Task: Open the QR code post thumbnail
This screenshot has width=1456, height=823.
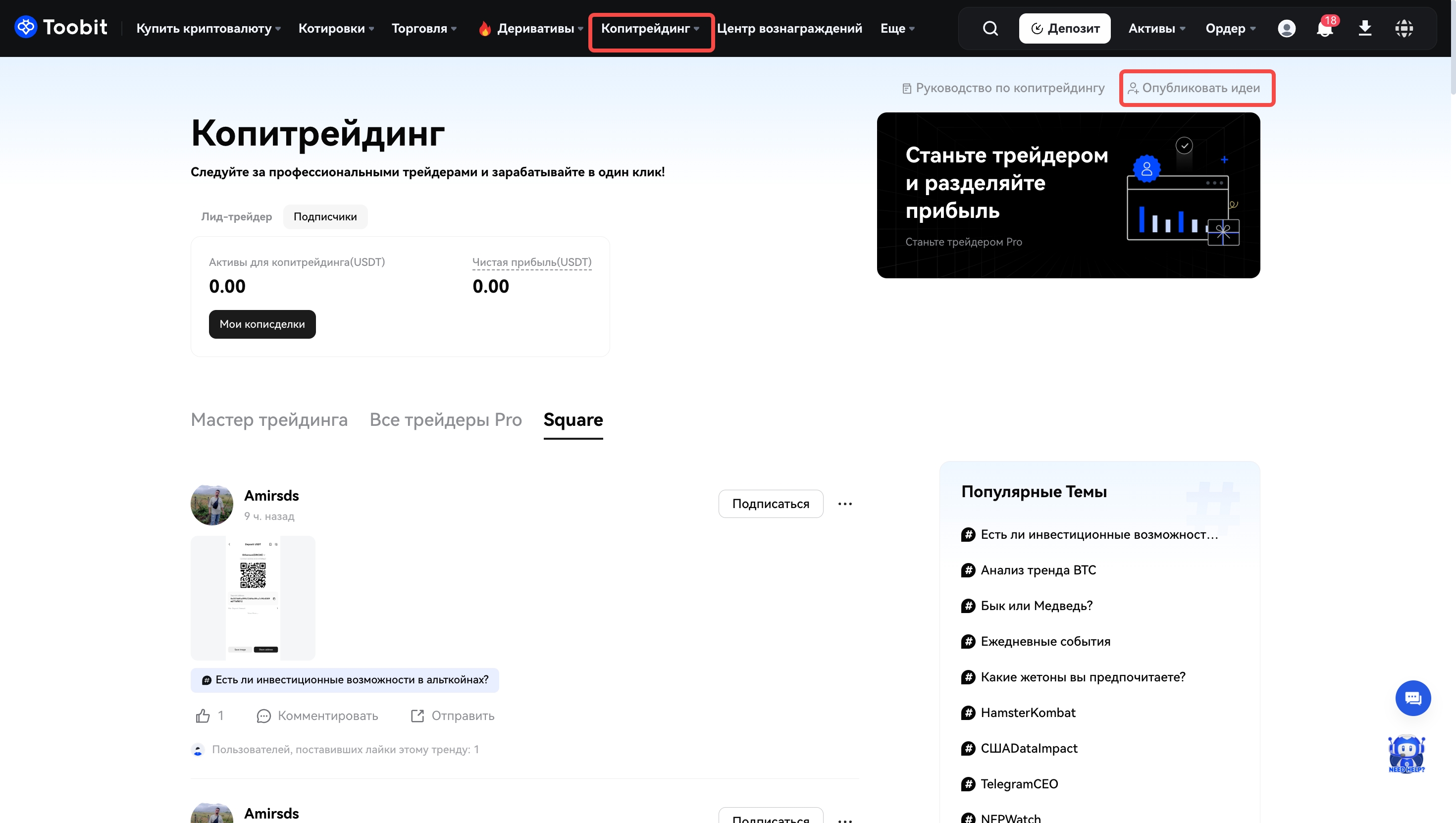Action: [253, 598]
